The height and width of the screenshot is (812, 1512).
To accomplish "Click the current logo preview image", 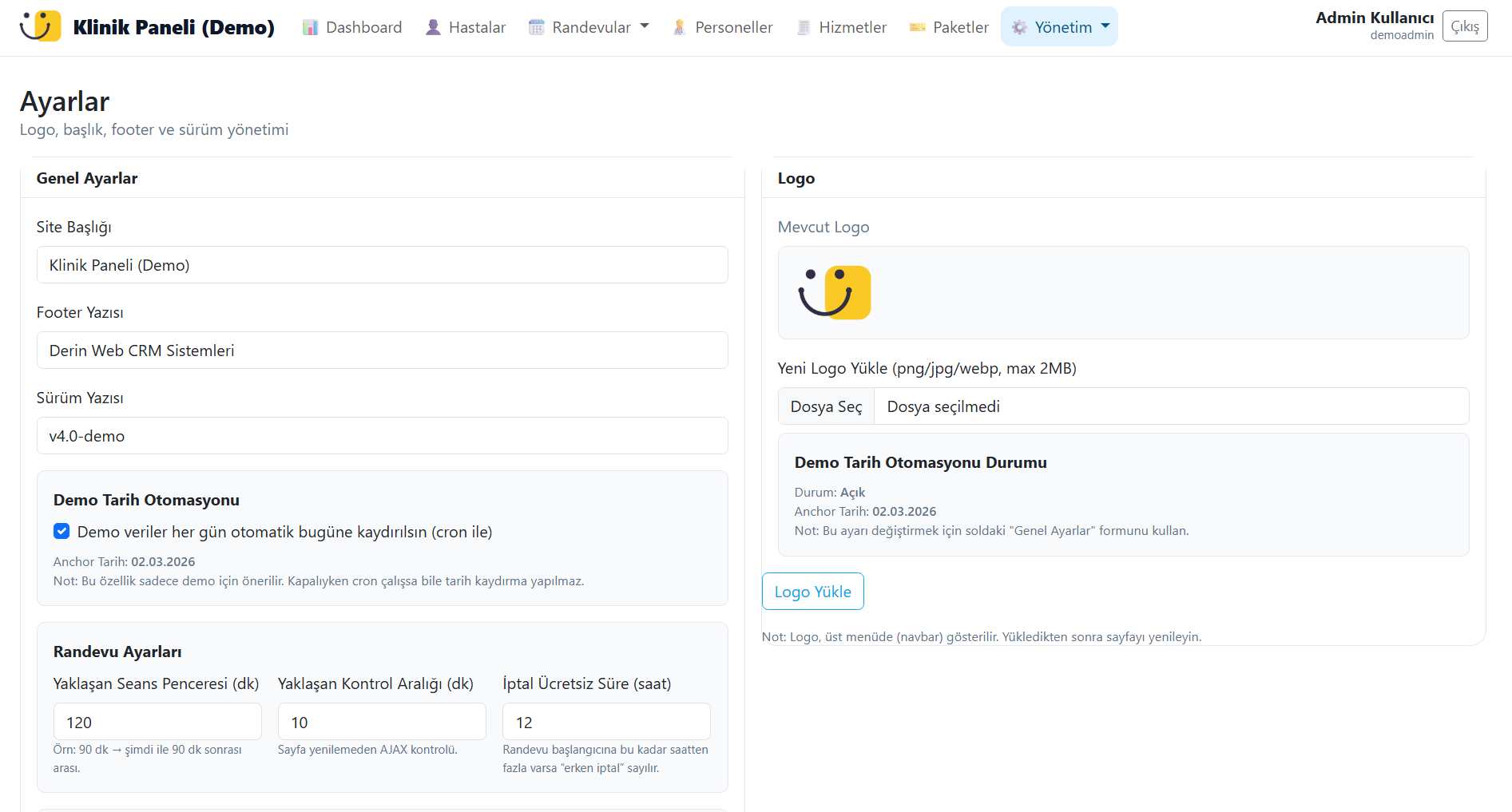I will [835, 292].
